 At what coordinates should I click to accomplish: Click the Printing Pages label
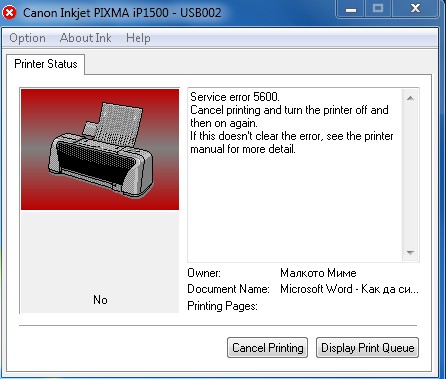click(222, 306)
